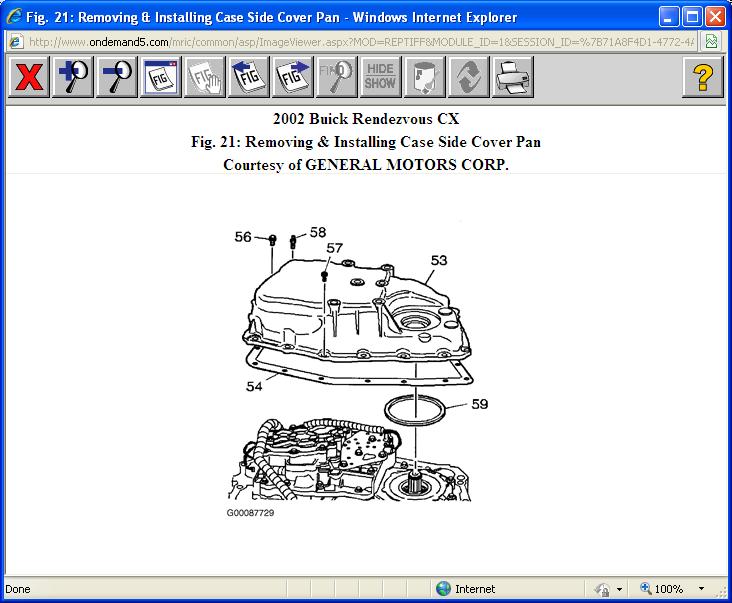
Task: Open the security settings dropdown in status bar
Action: 619,589
